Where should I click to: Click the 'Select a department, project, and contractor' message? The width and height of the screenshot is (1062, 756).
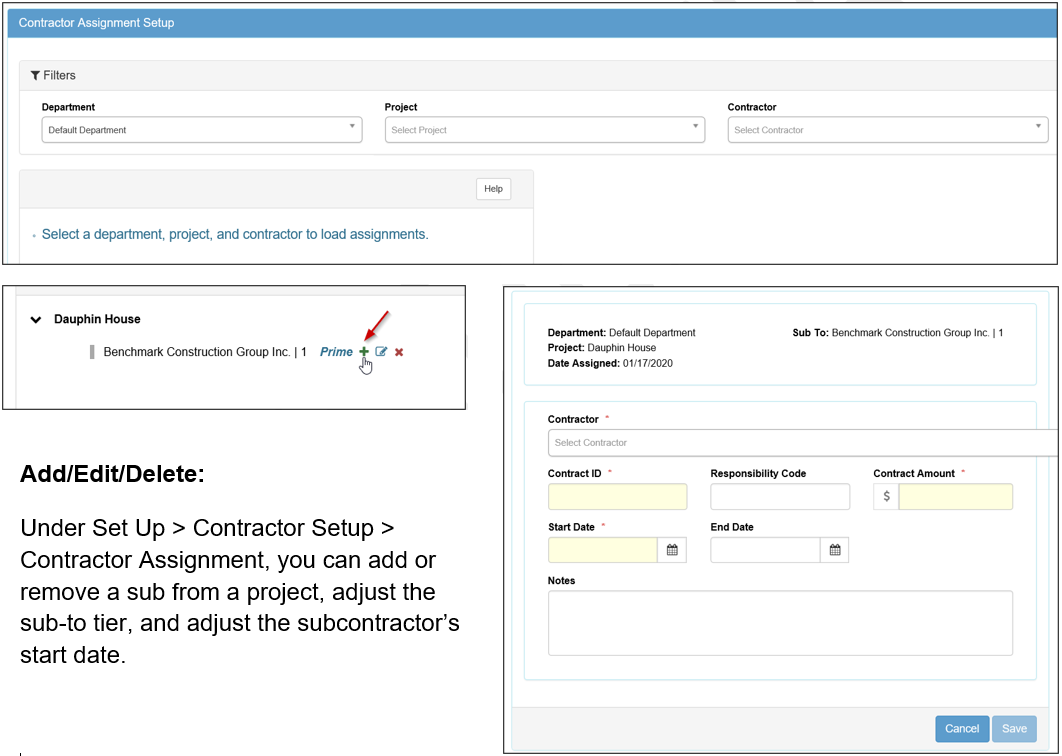(x=235, y=234)
